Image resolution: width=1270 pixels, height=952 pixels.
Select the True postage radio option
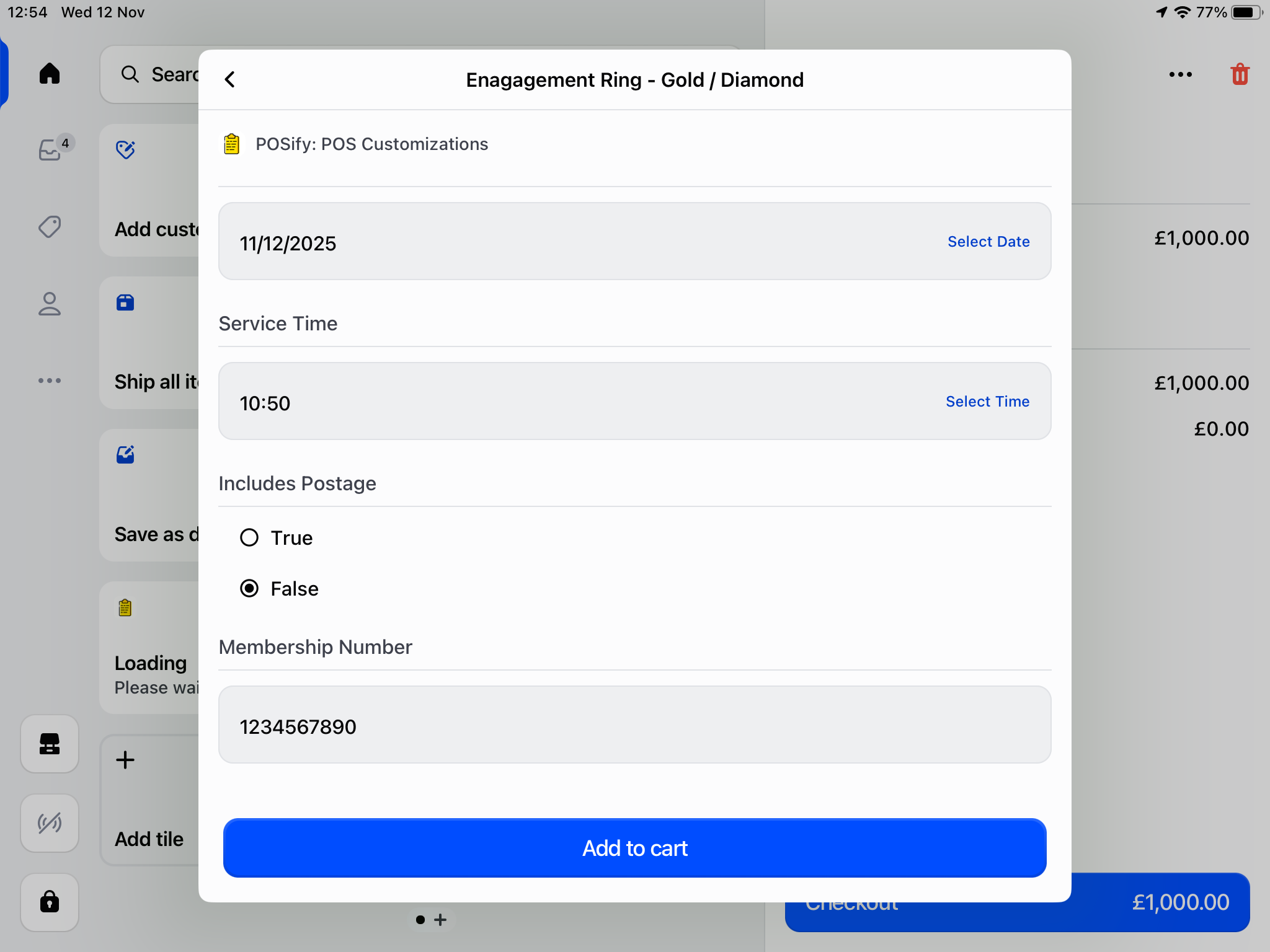point(249,537)
